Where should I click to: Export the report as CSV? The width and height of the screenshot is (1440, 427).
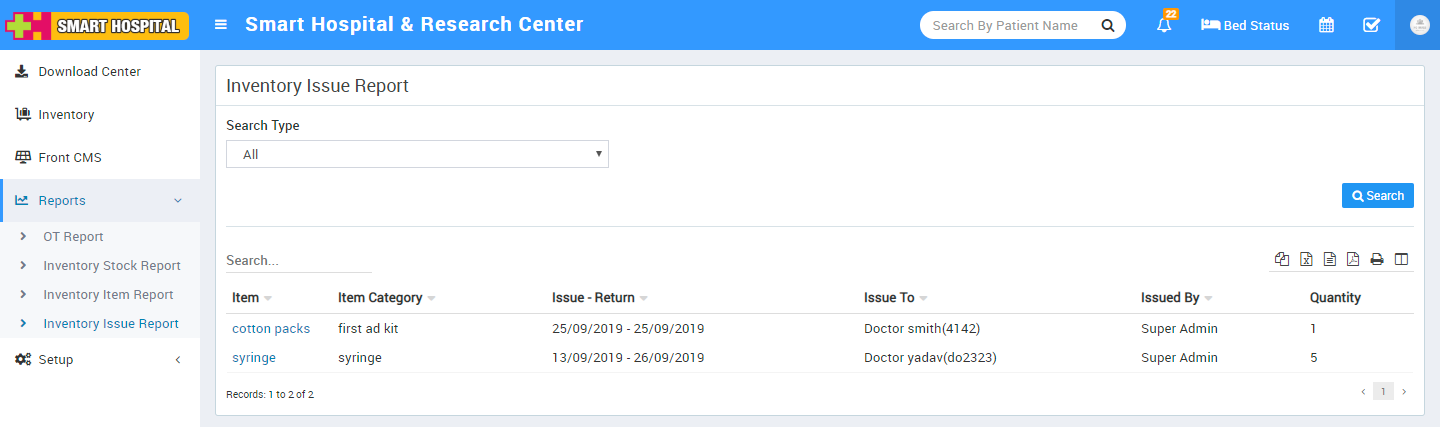(x=1330, y=260)
